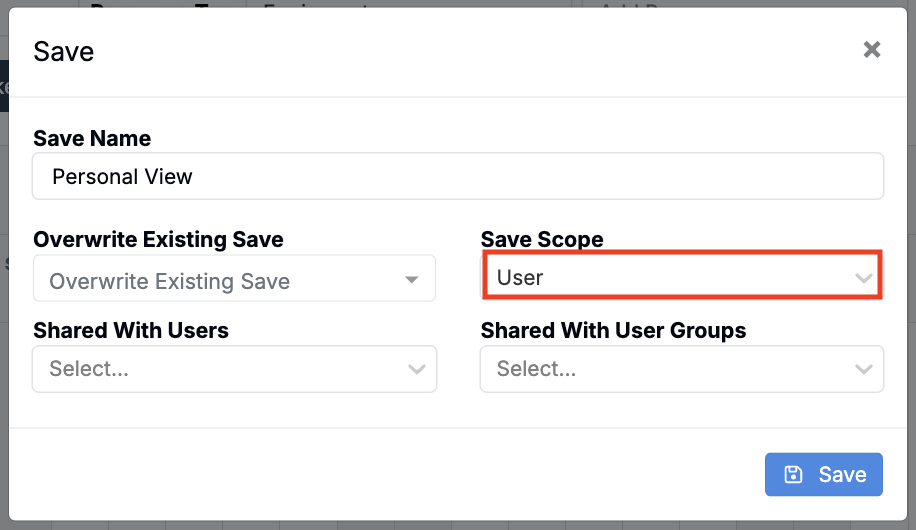Click the Shared With User Groups chevron

(x=864, y=369)
